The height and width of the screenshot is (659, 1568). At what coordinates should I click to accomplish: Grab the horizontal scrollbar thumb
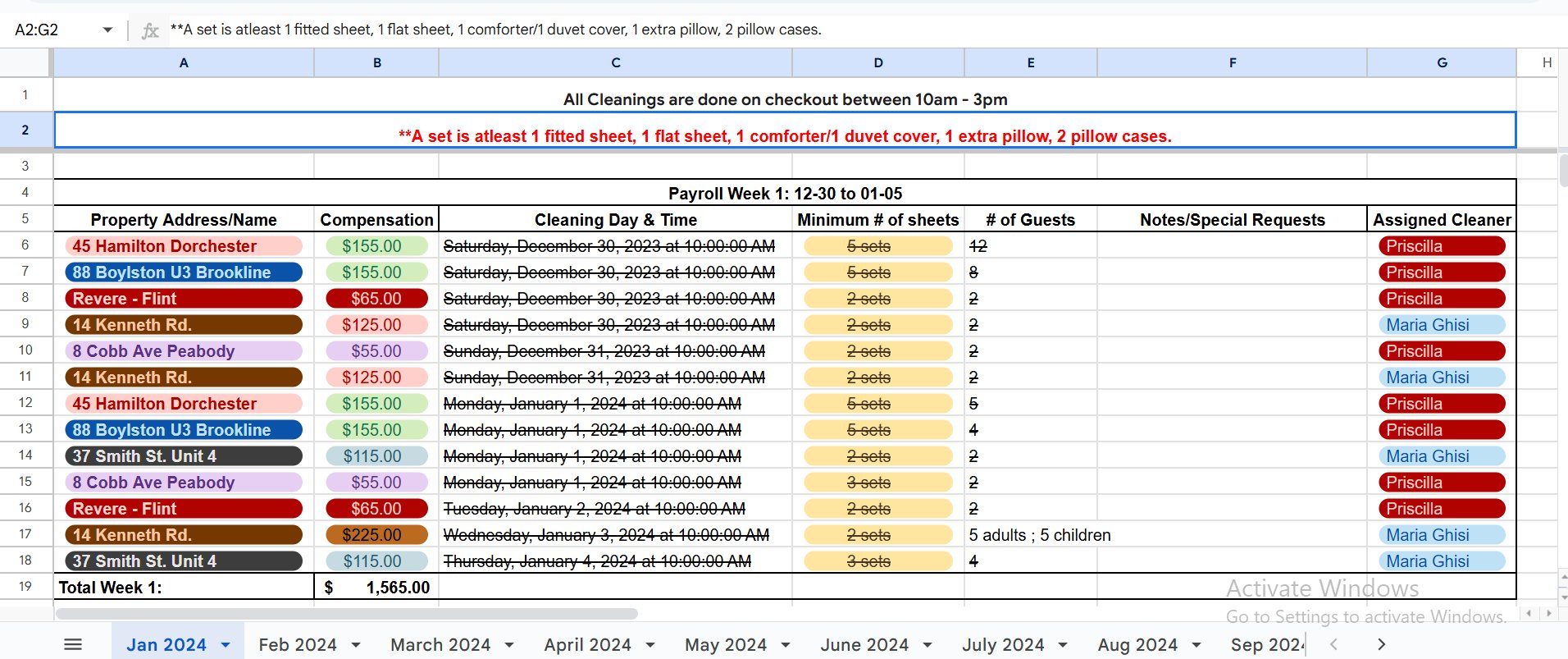click(346, 614)
